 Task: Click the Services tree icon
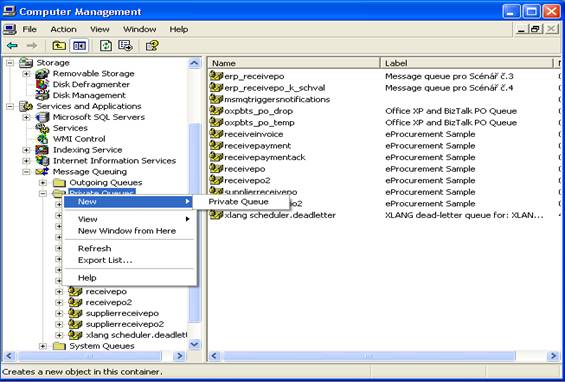[43, 128]
